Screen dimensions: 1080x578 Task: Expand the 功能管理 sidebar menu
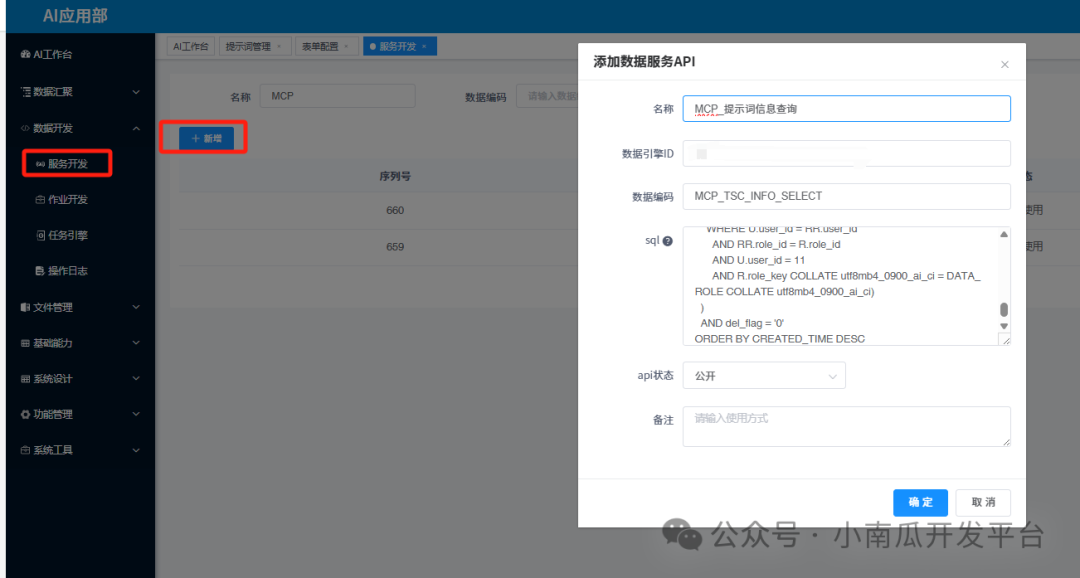coord(136,415)
